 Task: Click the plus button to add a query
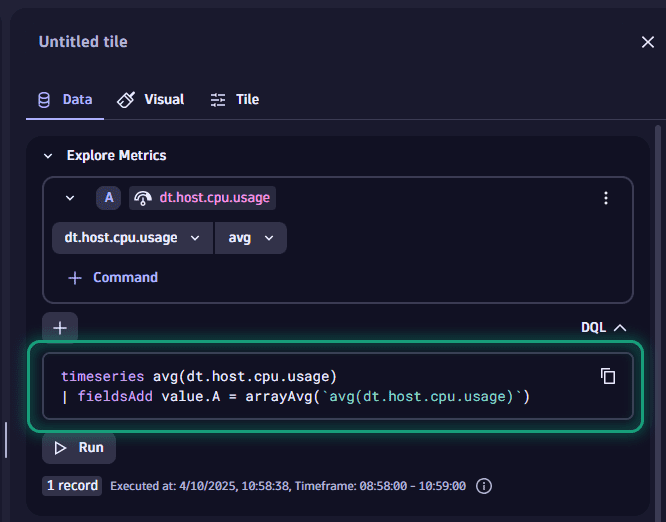pos(60,327)
